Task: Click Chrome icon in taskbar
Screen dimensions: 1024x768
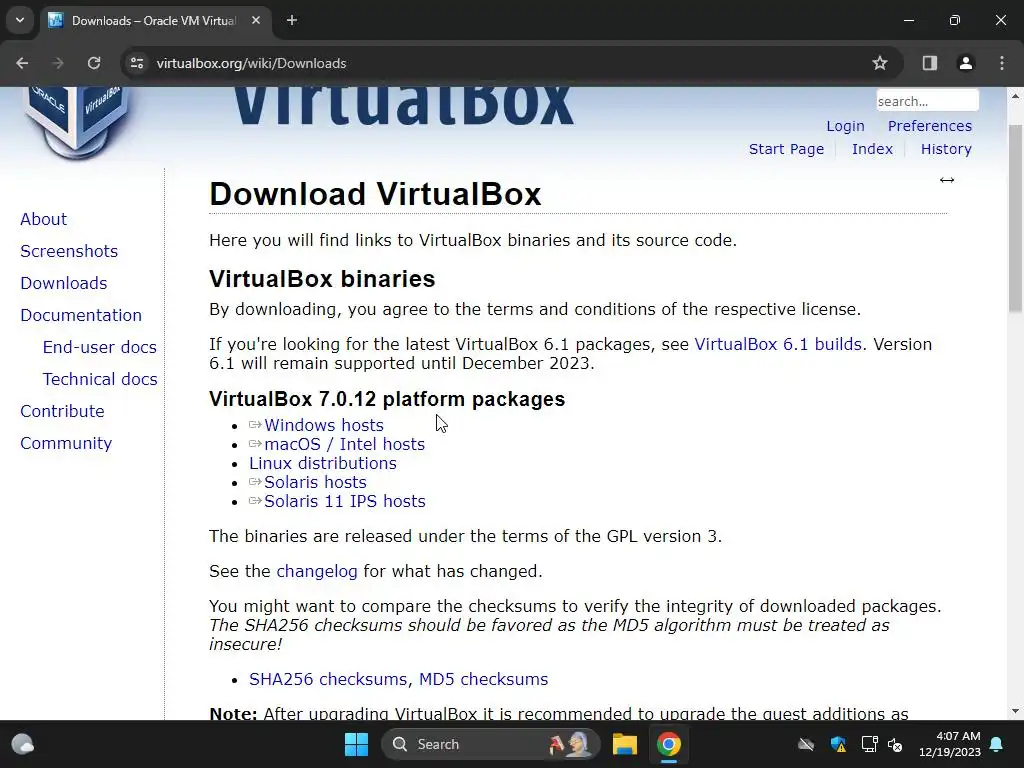Action: (x=669, y=744)
